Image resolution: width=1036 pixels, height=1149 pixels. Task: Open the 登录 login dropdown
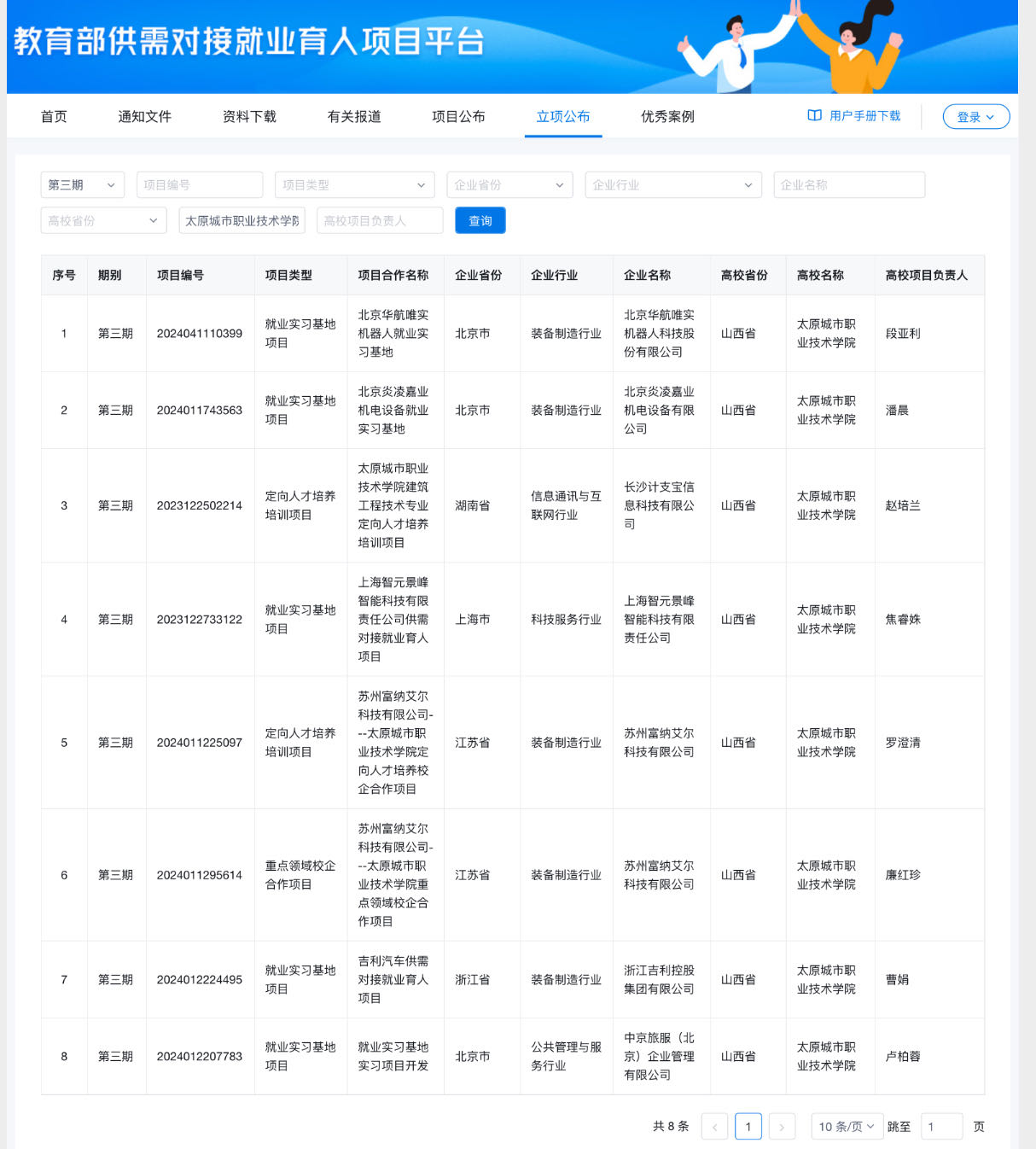[x=975, y=117]
